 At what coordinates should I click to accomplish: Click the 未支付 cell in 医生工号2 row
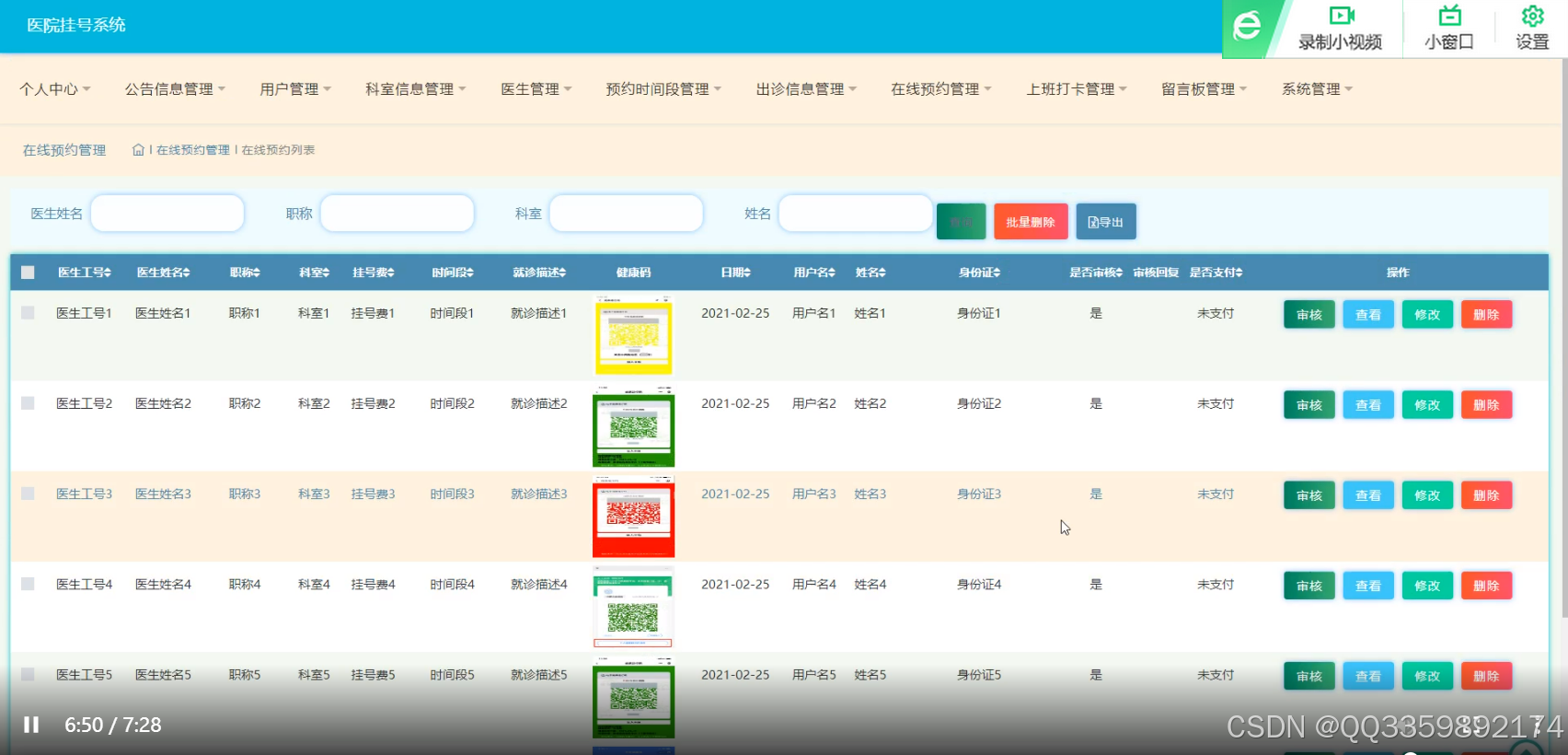click(1216, 404)
